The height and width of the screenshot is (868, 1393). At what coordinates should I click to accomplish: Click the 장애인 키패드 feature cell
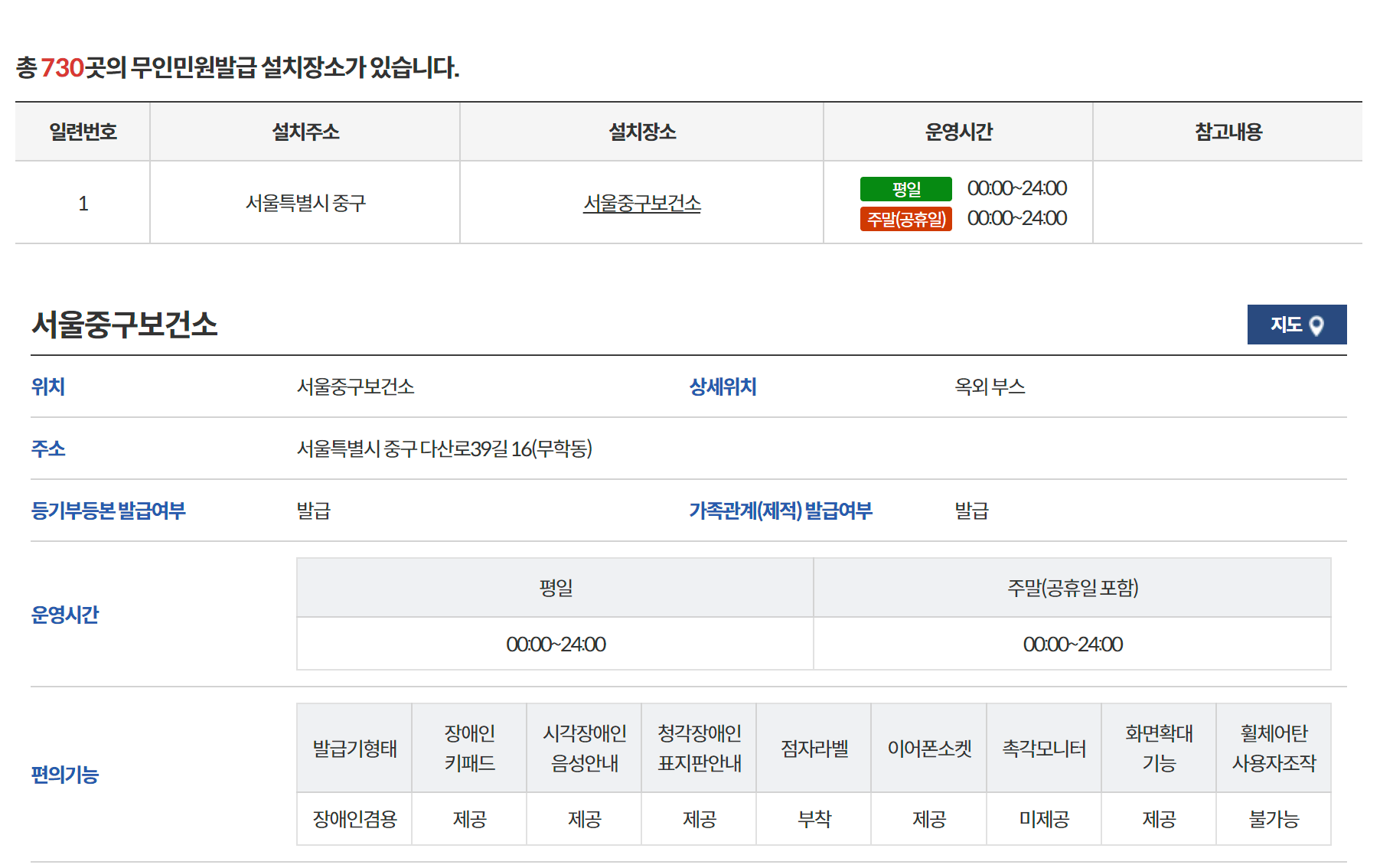pos(469,746)
